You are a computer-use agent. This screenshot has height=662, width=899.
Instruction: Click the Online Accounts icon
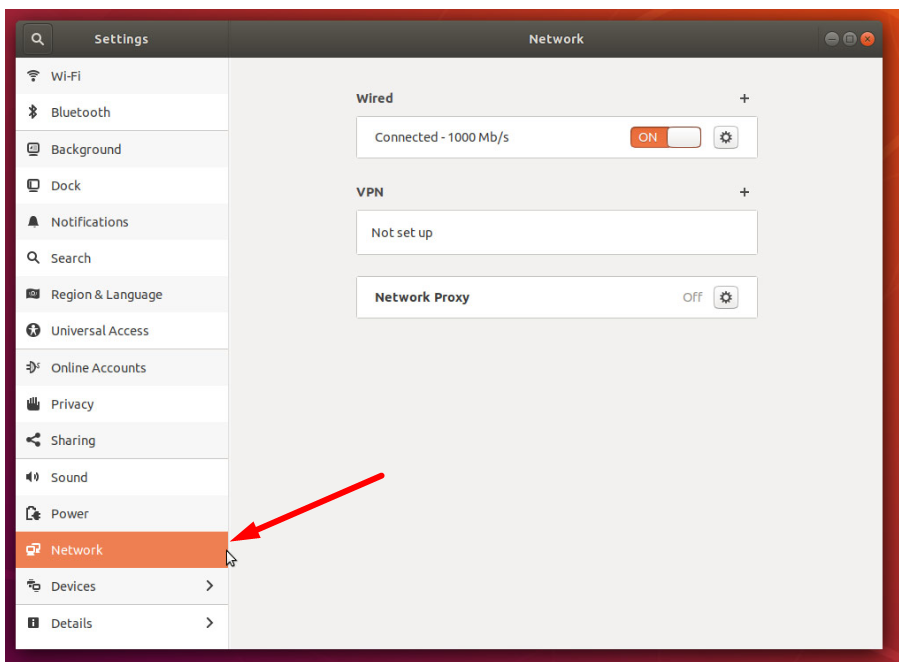pyautogui.click(x=33, y=367)
